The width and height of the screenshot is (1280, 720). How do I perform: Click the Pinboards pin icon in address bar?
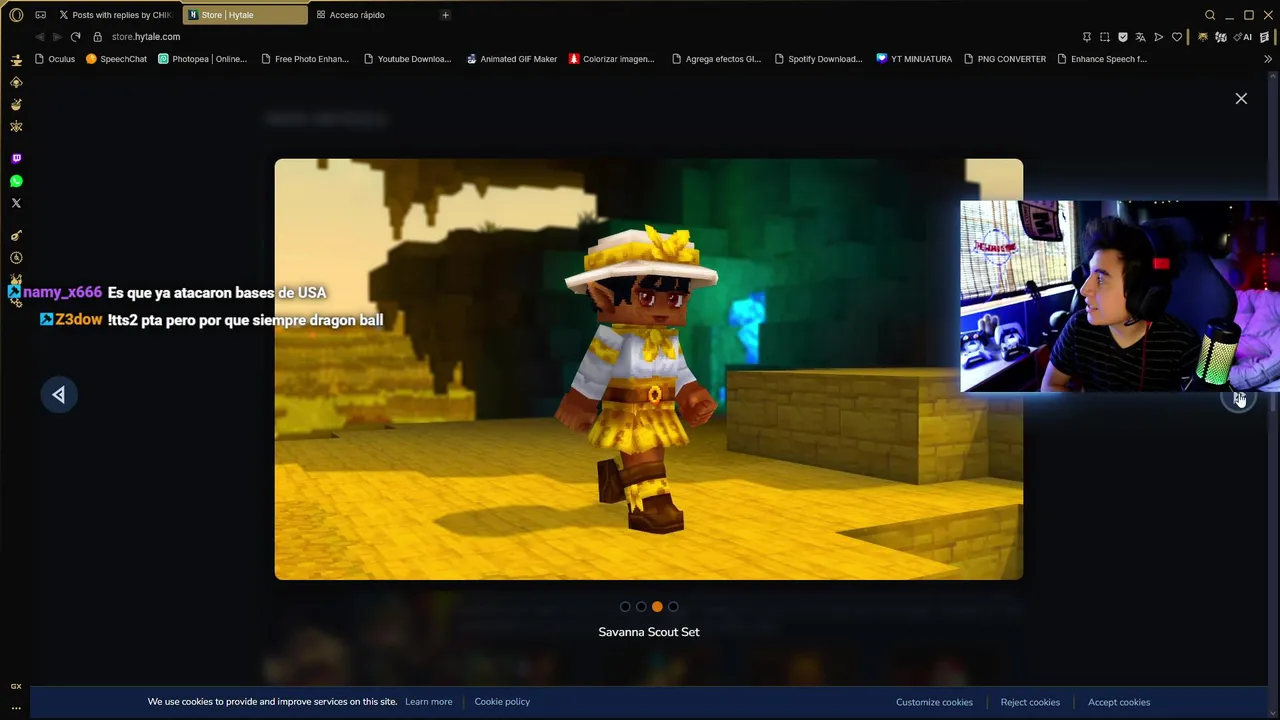pos(1087,37)
